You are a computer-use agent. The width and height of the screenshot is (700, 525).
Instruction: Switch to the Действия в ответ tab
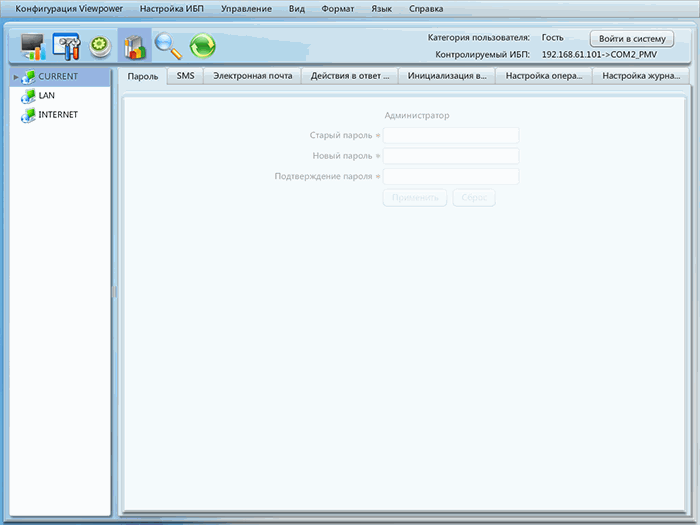[x=350, y=76]
